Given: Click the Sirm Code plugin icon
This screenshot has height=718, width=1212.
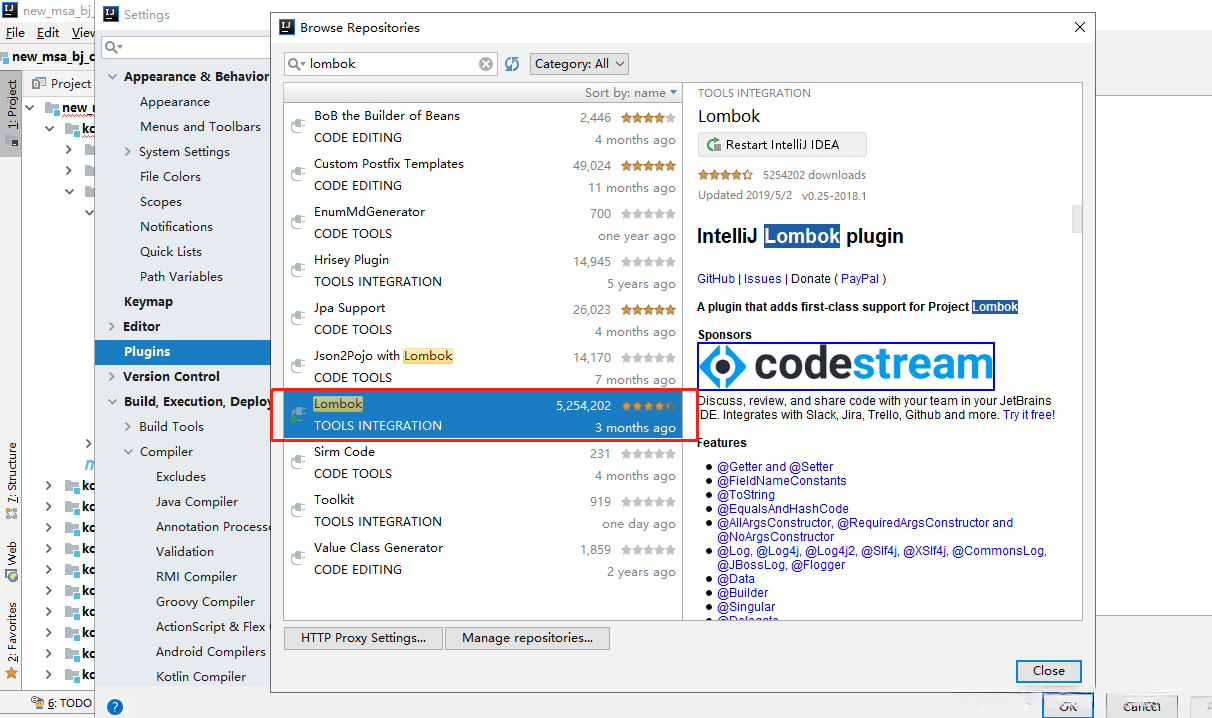Looking at the screenshot, I should pos(297,462).
